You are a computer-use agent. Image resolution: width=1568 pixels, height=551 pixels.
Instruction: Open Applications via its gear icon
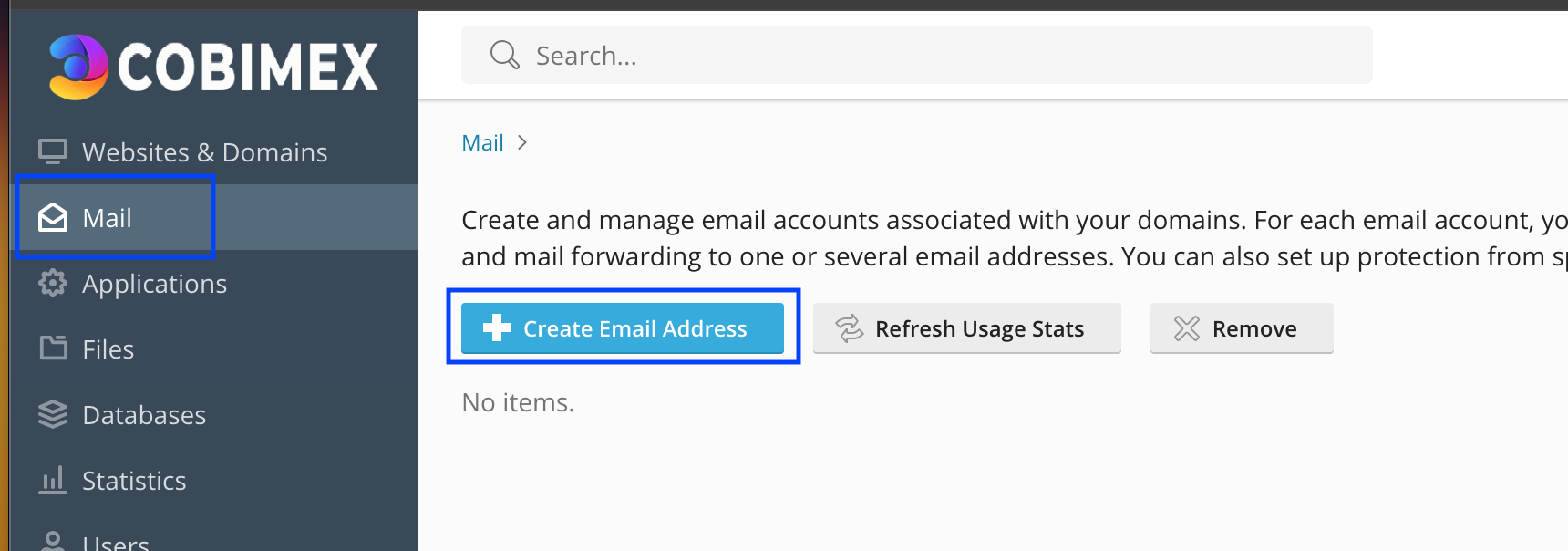coord(53,283)
